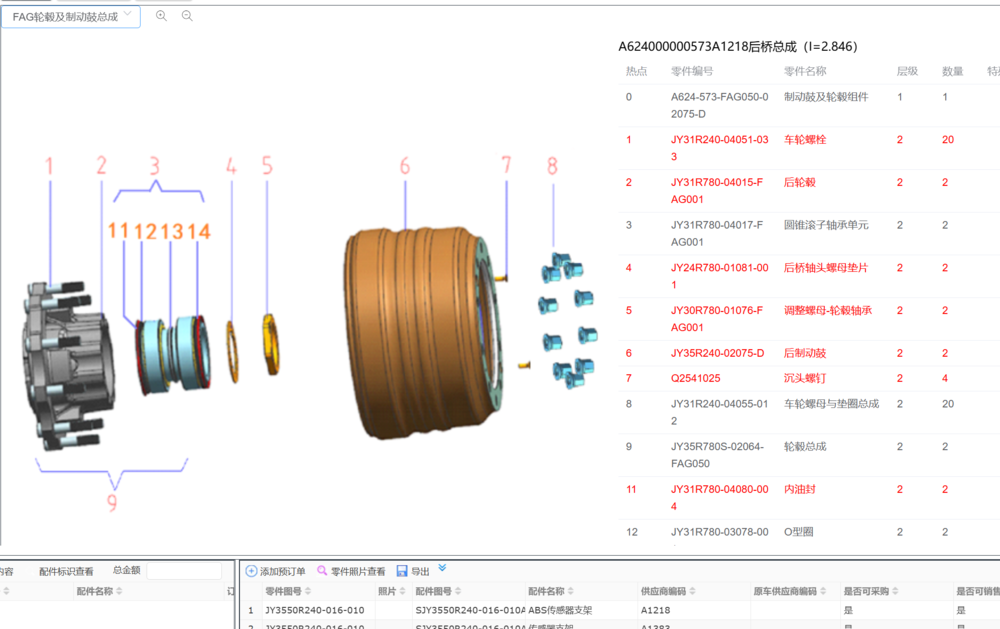The height and width of the screenshot is (629, 1000).
Task: Expand the double-chevron more options icon
Action: (442, 569)
